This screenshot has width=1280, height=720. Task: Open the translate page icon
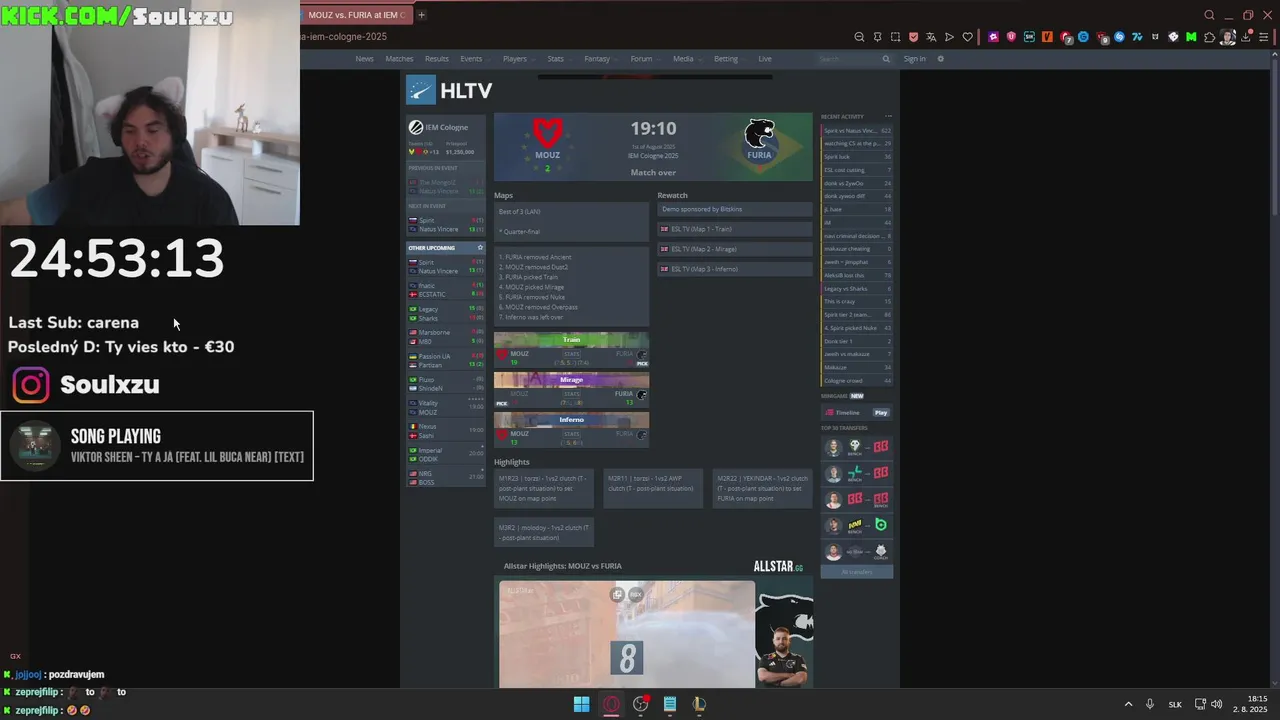pos(931,37)
